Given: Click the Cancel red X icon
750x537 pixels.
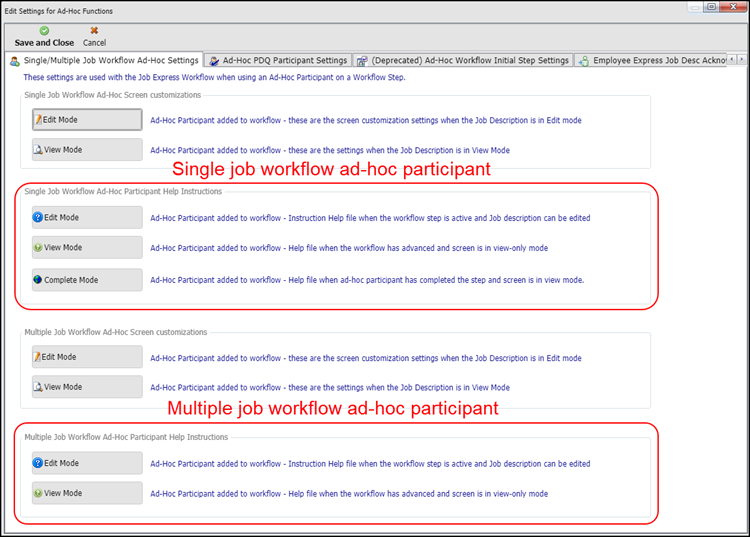Looking at the screenshot, I should click(x=94, y=31).
